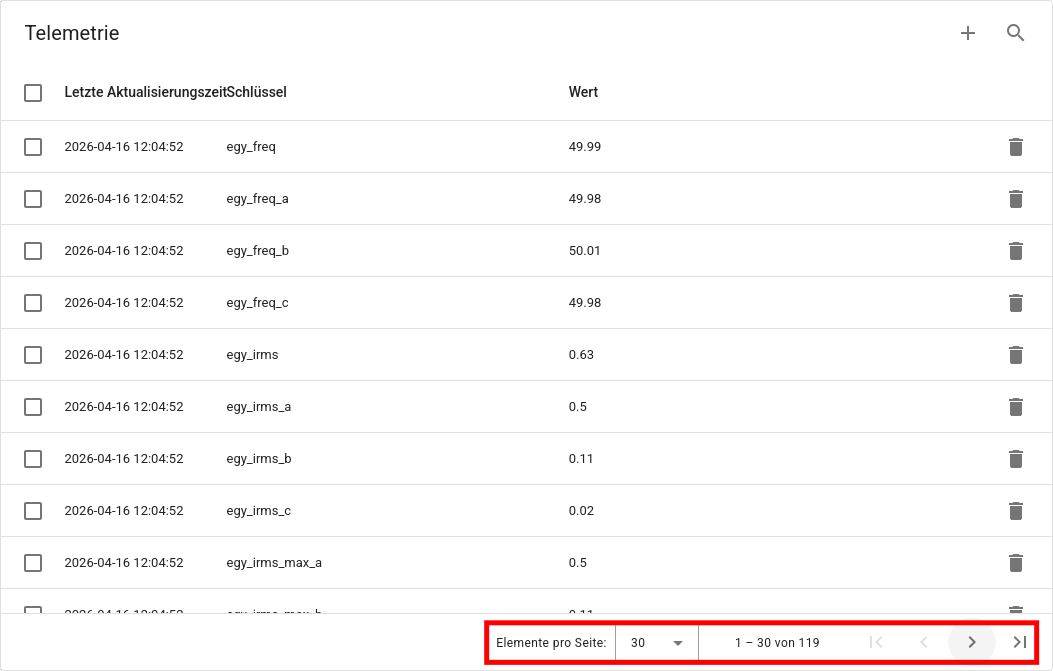The height and width of the screenshot is (671, 1053).
Task: Delete the egy_irms_c telemetry entry
Action: pyautogui.click(x=1015, y=511)
